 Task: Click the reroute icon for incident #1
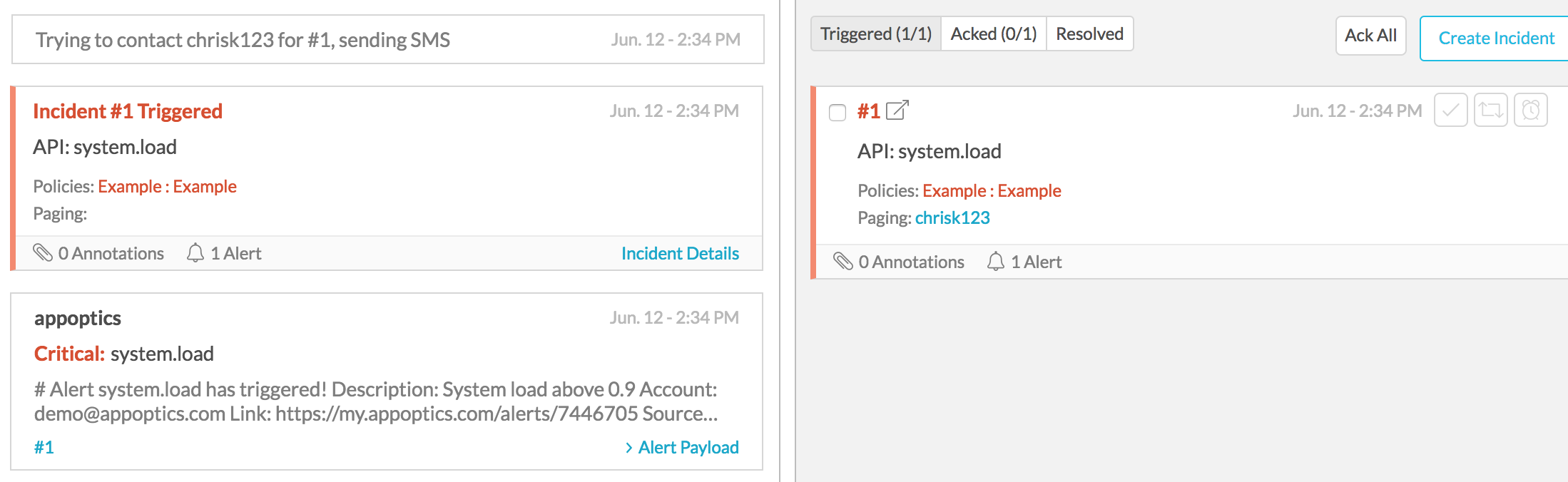[1490, 111]
